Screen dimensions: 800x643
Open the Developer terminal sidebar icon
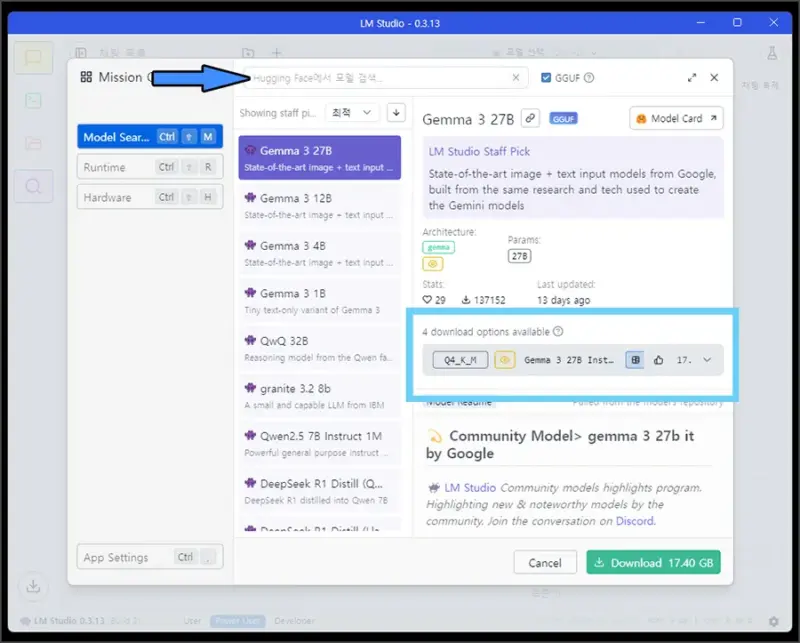[33, 101]
